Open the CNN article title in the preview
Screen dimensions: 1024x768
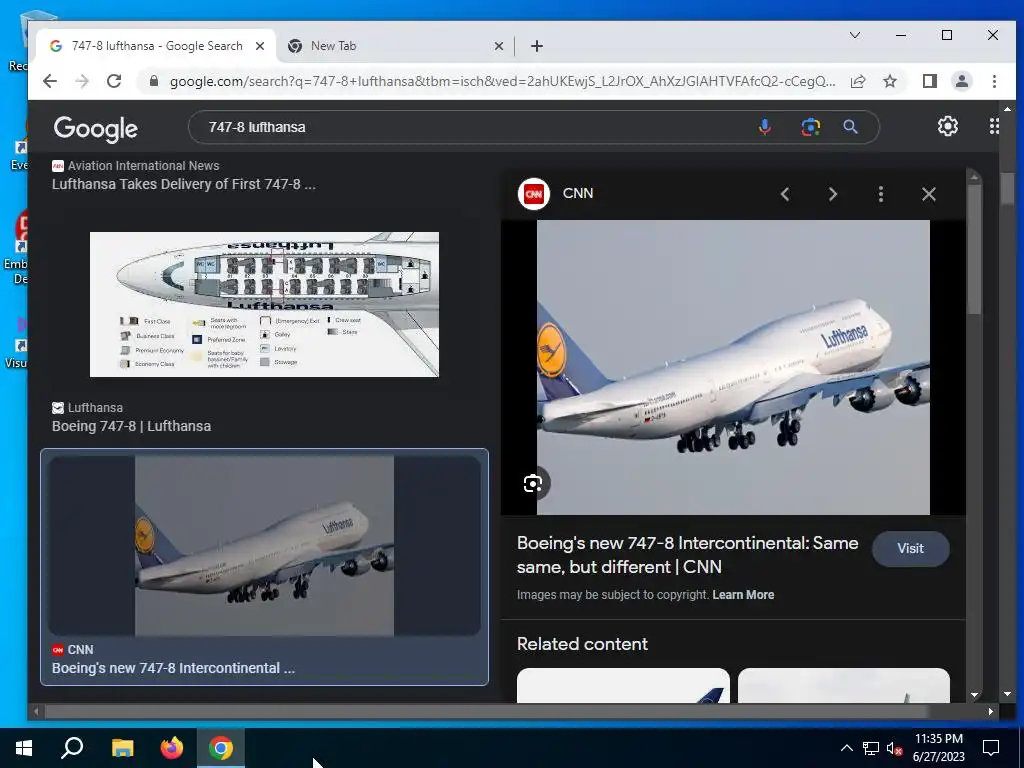pos(687,554)
